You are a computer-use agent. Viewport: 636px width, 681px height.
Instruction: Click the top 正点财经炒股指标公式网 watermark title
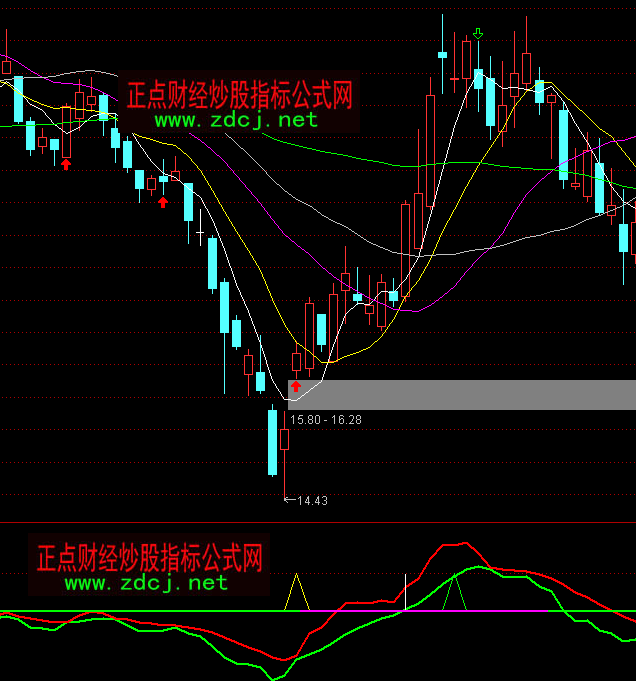[x=239, y=95]
